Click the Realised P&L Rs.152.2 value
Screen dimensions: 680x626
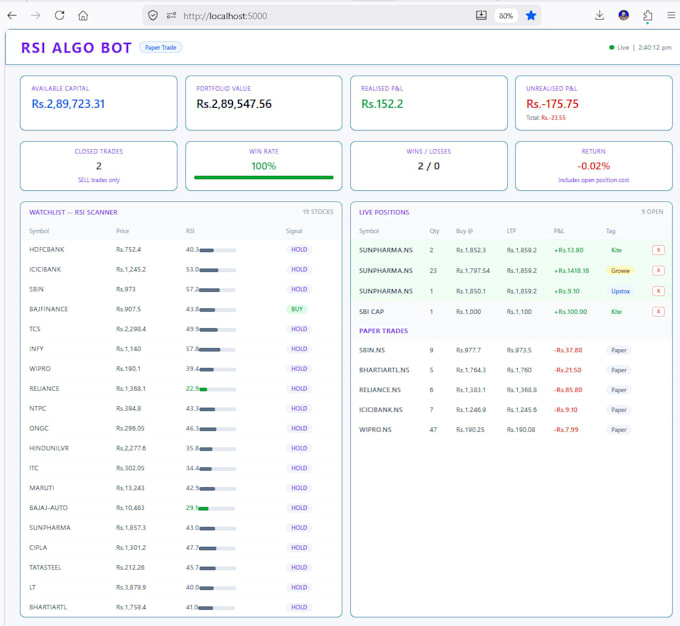coord(382,104)
